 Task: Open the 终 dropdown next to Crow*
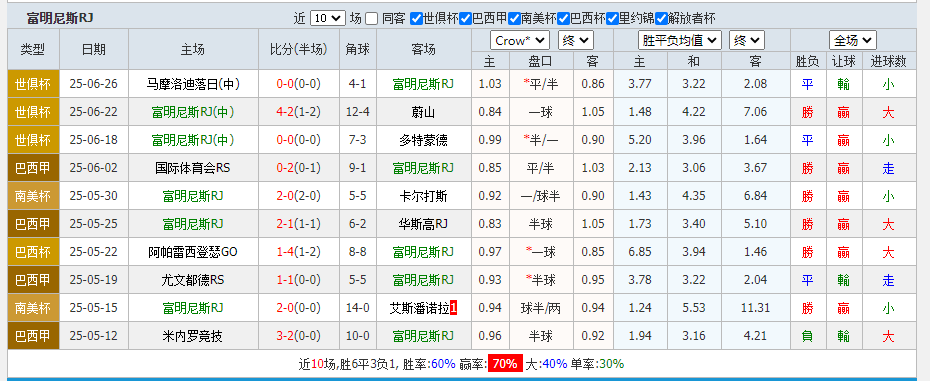576,40
